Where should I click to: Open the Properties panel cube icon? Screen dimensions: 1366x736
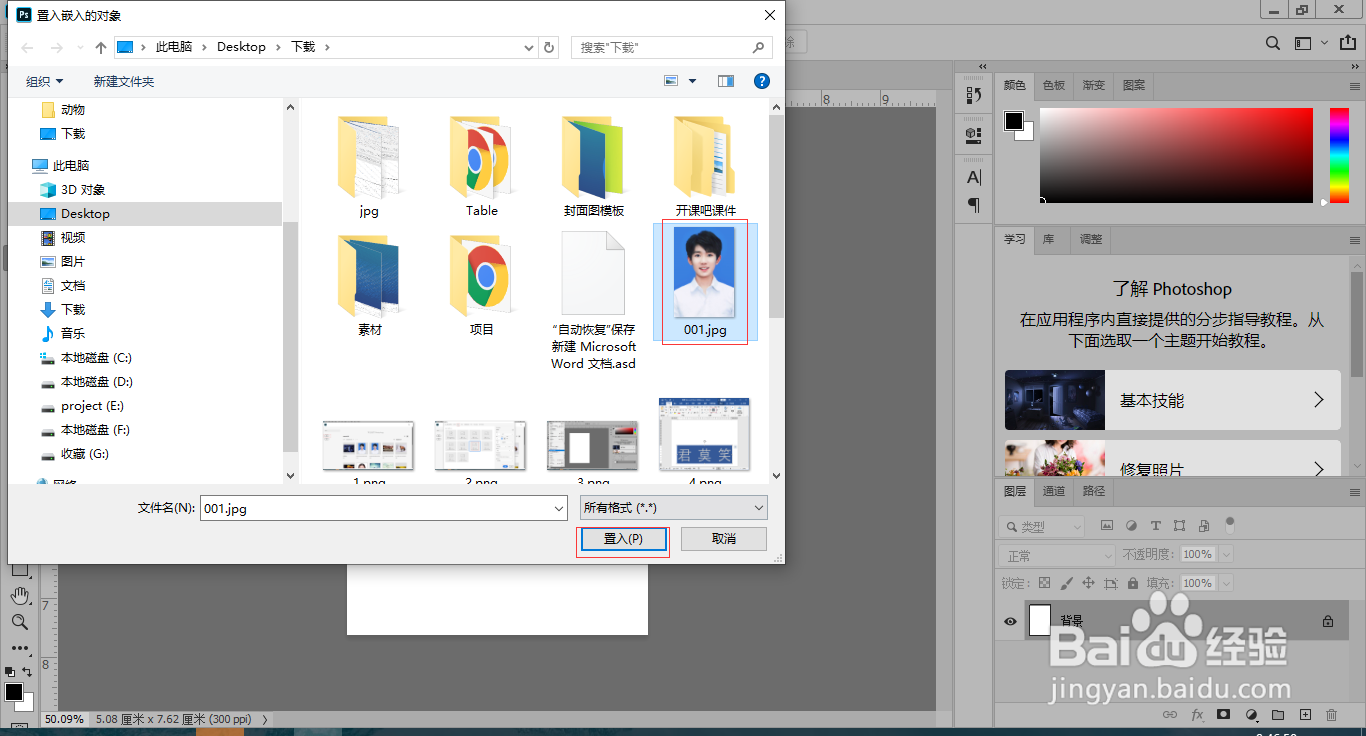click(x=974, y=134)
